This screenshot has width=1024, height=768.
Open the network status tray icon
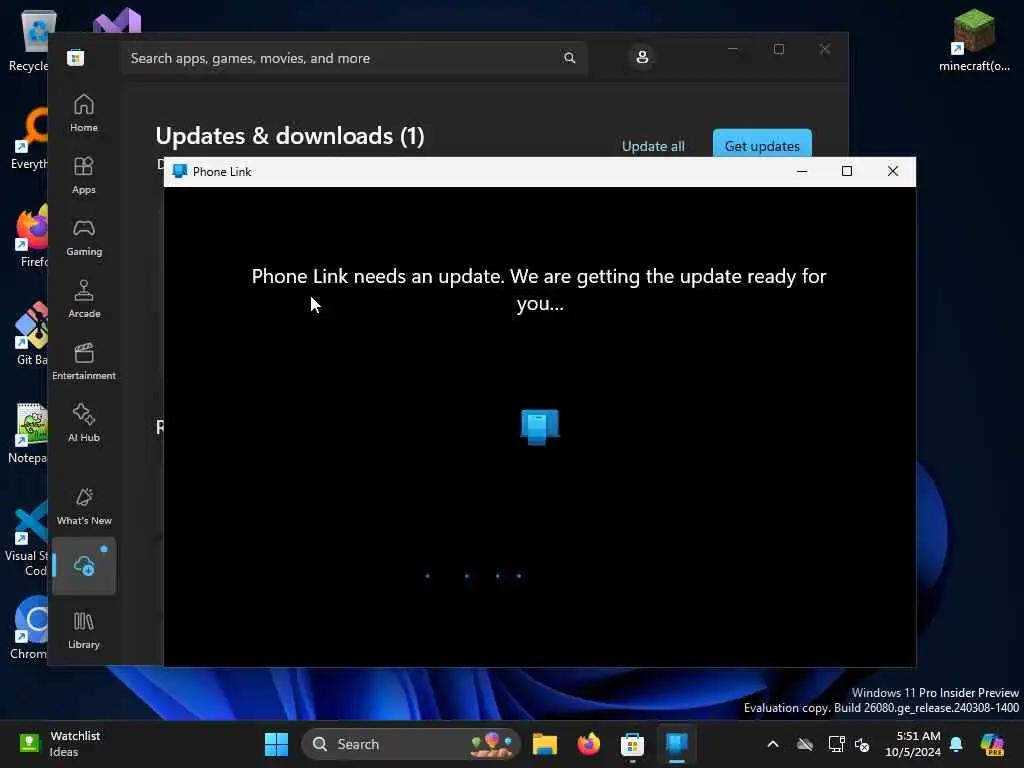pos(836,744)
